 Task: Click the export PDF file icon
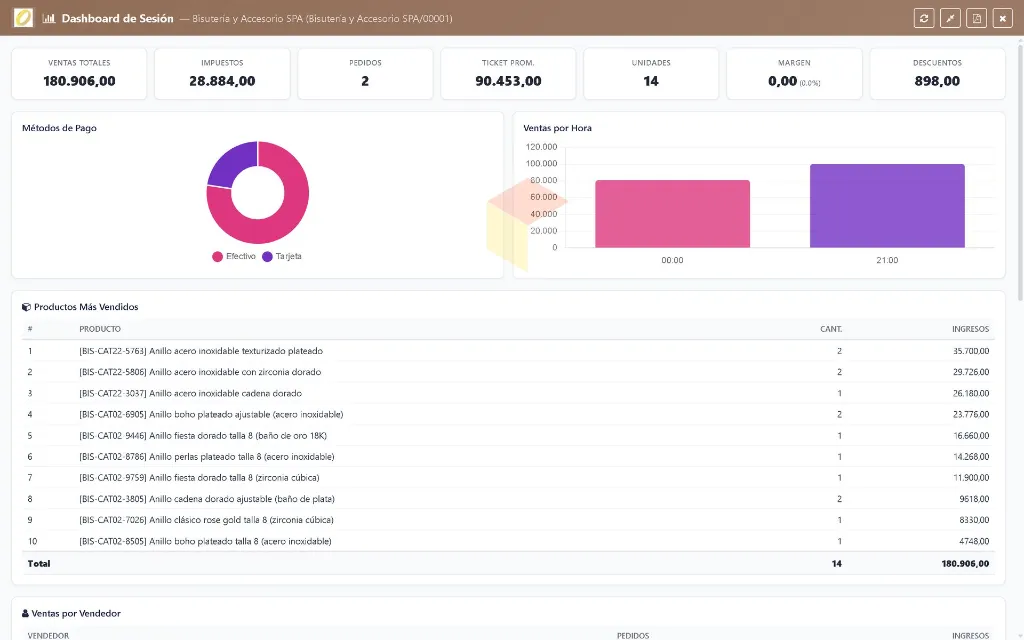tap(976, 18)
